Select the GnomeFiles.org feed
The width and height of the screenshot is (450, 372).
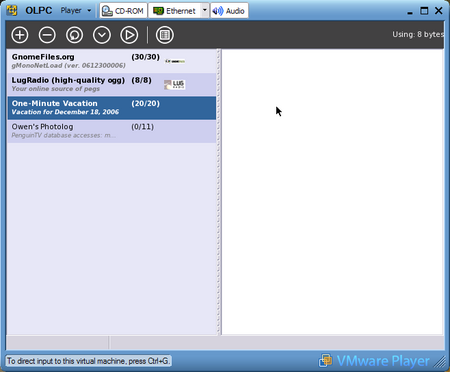tap(112, 61)
